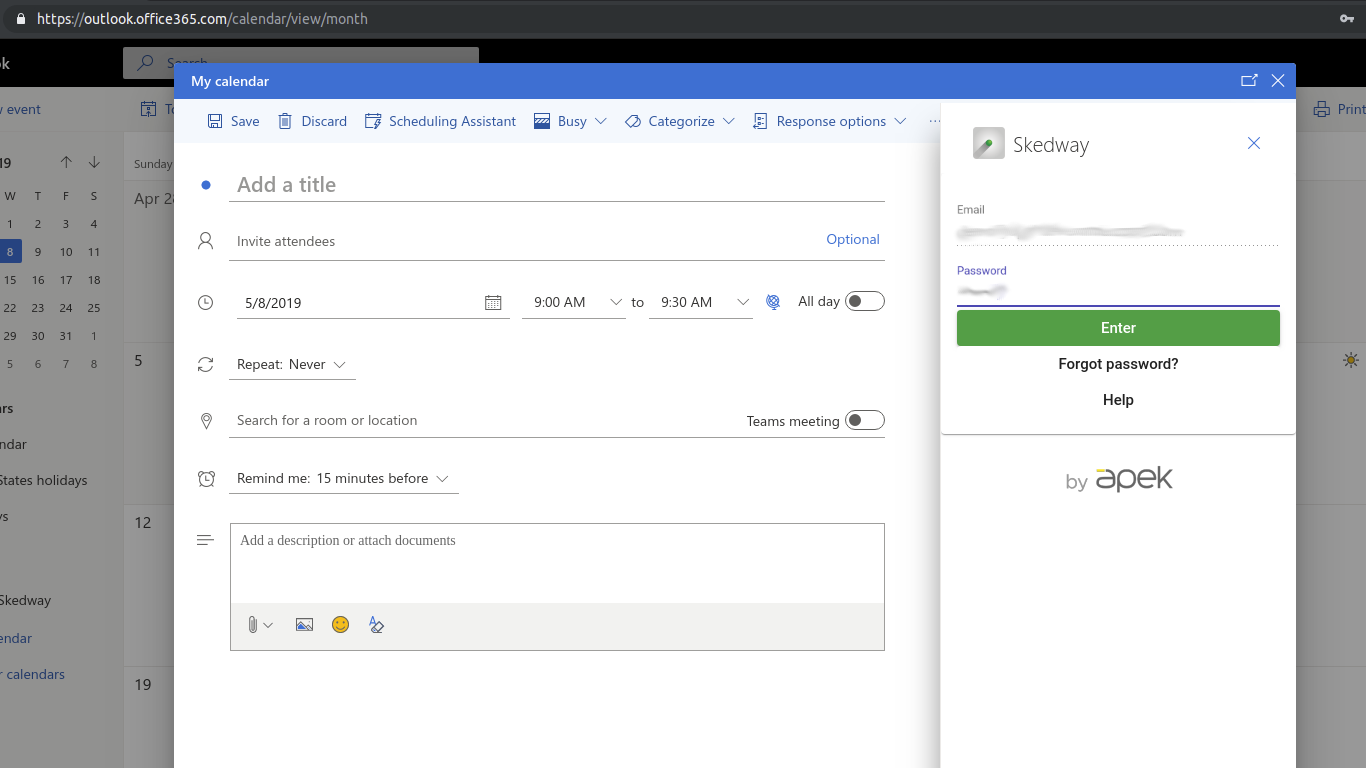Click the Discard trash icon

(x=285, y=121)
